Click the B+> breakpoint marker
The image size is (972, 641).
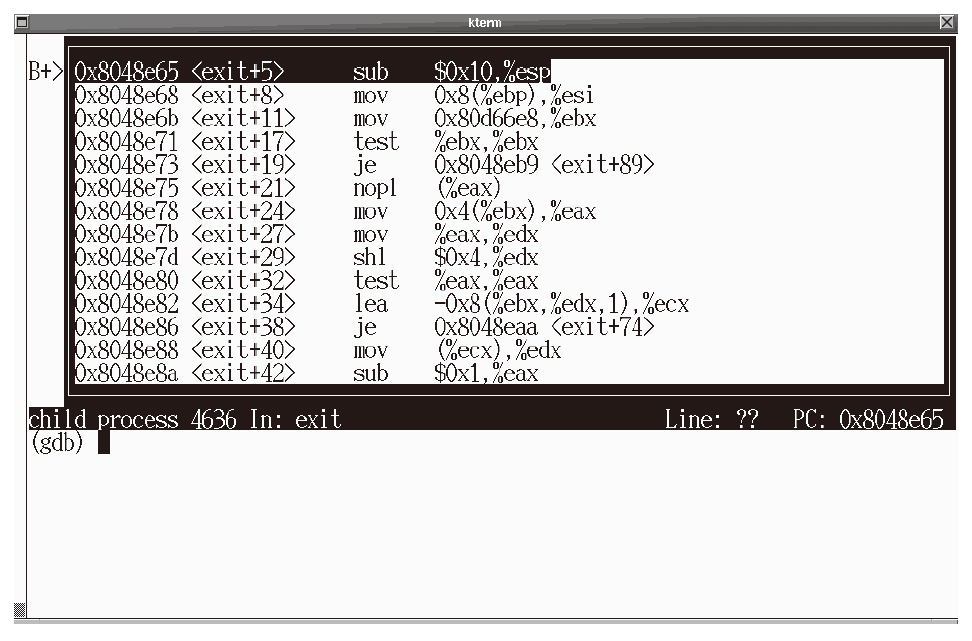coord(46,72)
